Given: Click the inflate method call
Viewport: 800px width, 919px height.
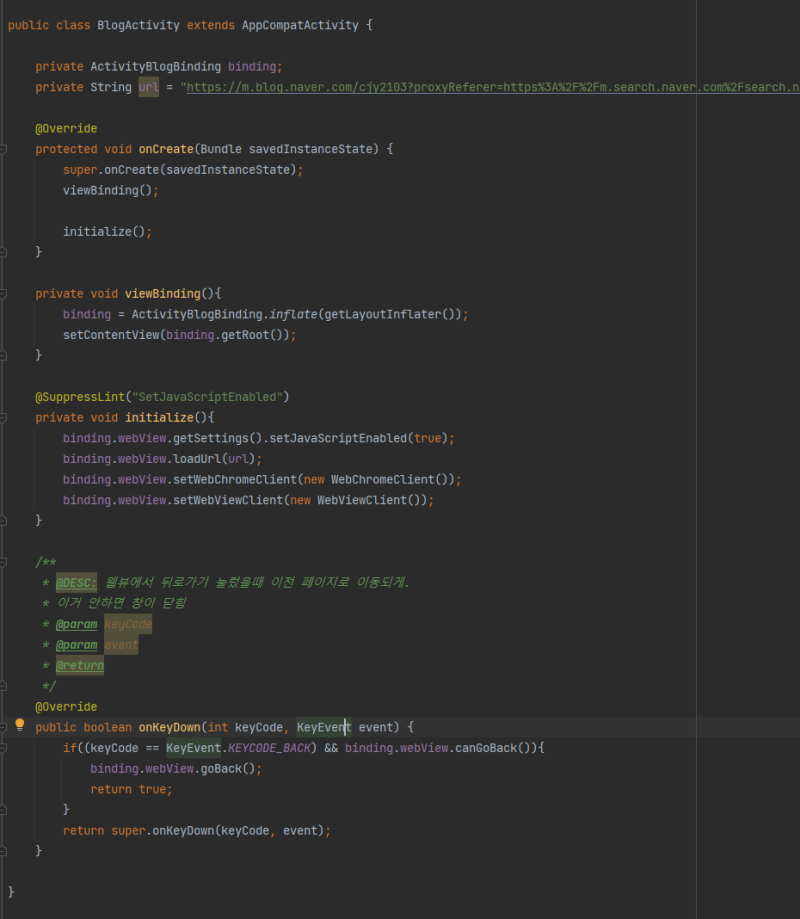Looking at the screenshot, I should 293,314.
